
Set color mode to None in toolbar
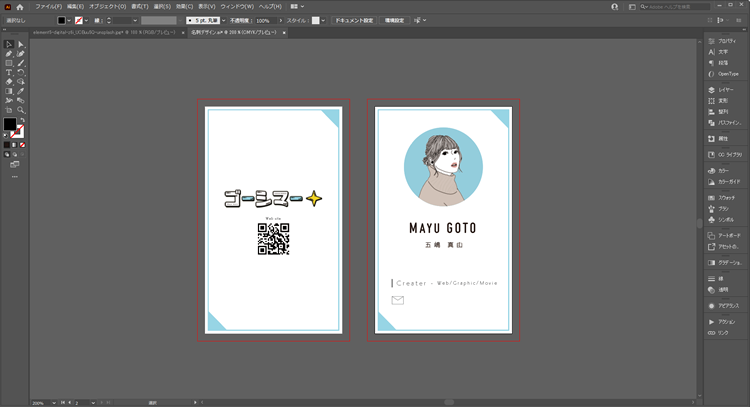click(x=22, y=144)
